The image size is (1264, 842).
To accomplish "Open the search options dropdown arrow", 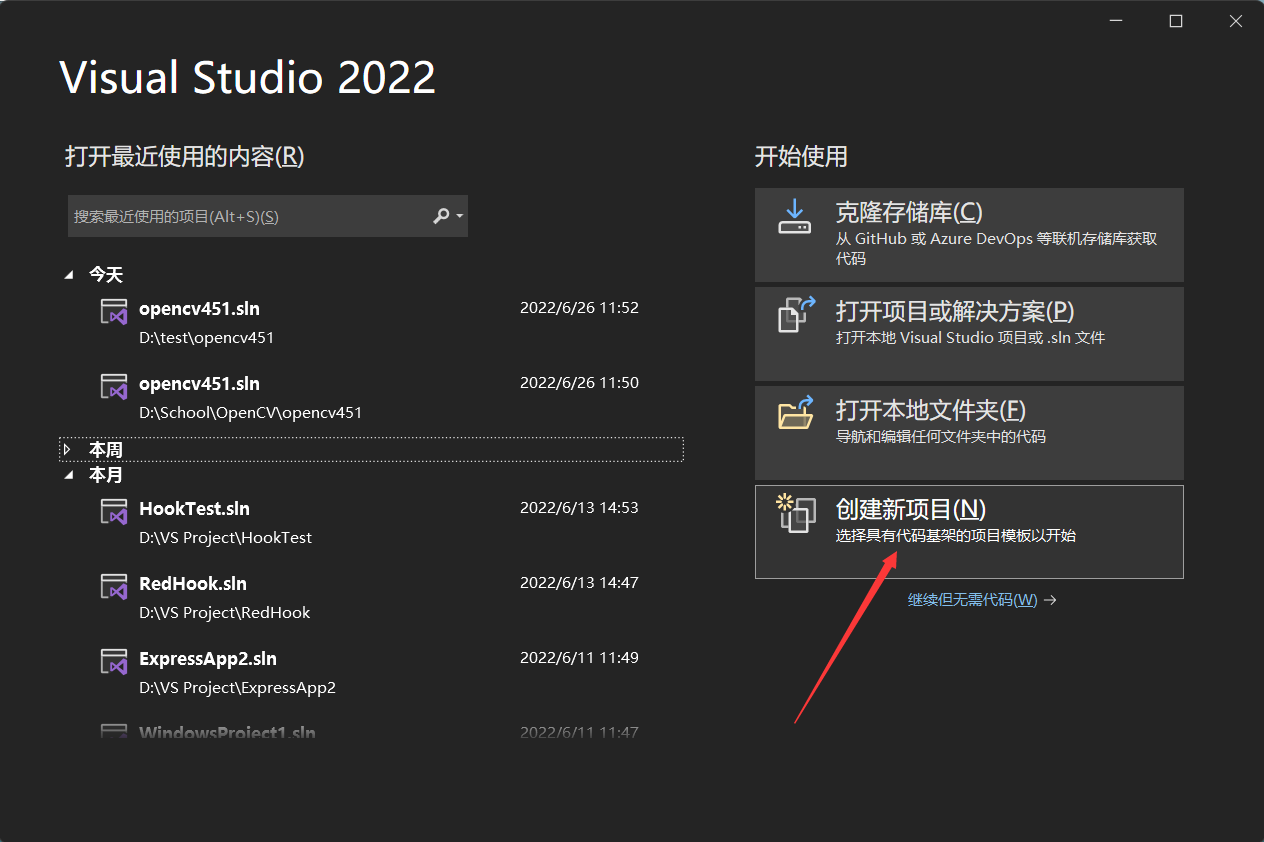I will point(459,216).
